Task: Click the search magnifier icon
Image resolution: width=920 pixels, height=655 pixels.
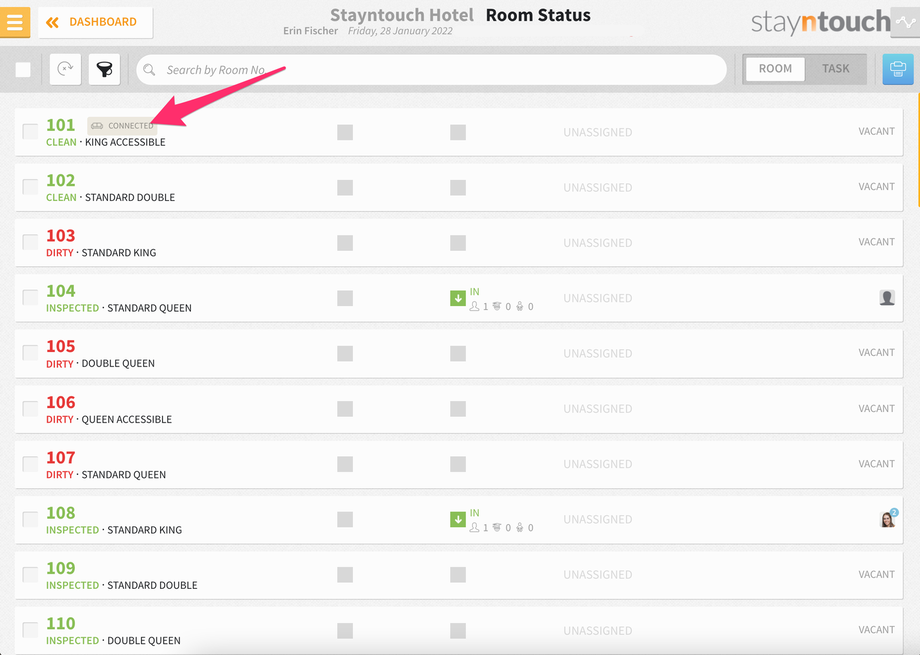Action: click(150, 70)
